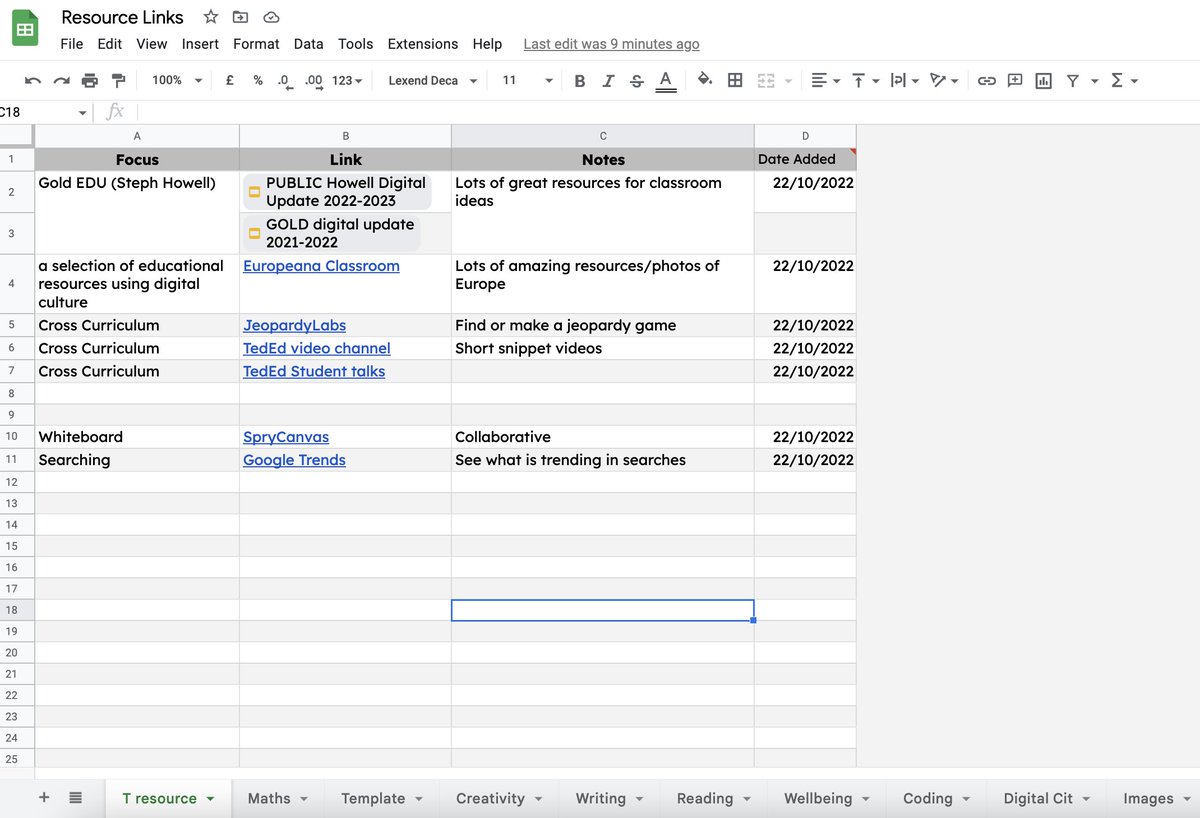
Task: Click the Insert comment icon
Action: pos(1015,81)
